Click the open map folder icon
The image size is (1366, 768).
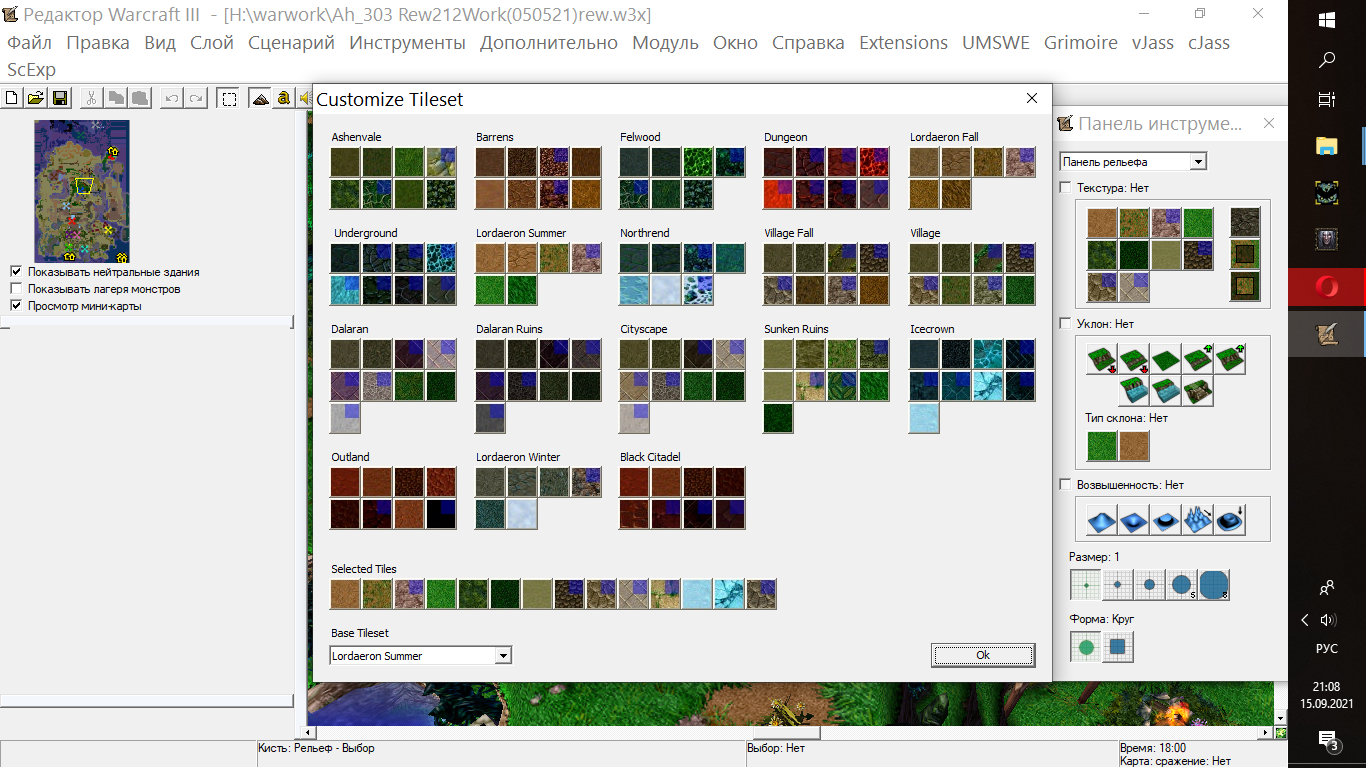click(36, 98)
